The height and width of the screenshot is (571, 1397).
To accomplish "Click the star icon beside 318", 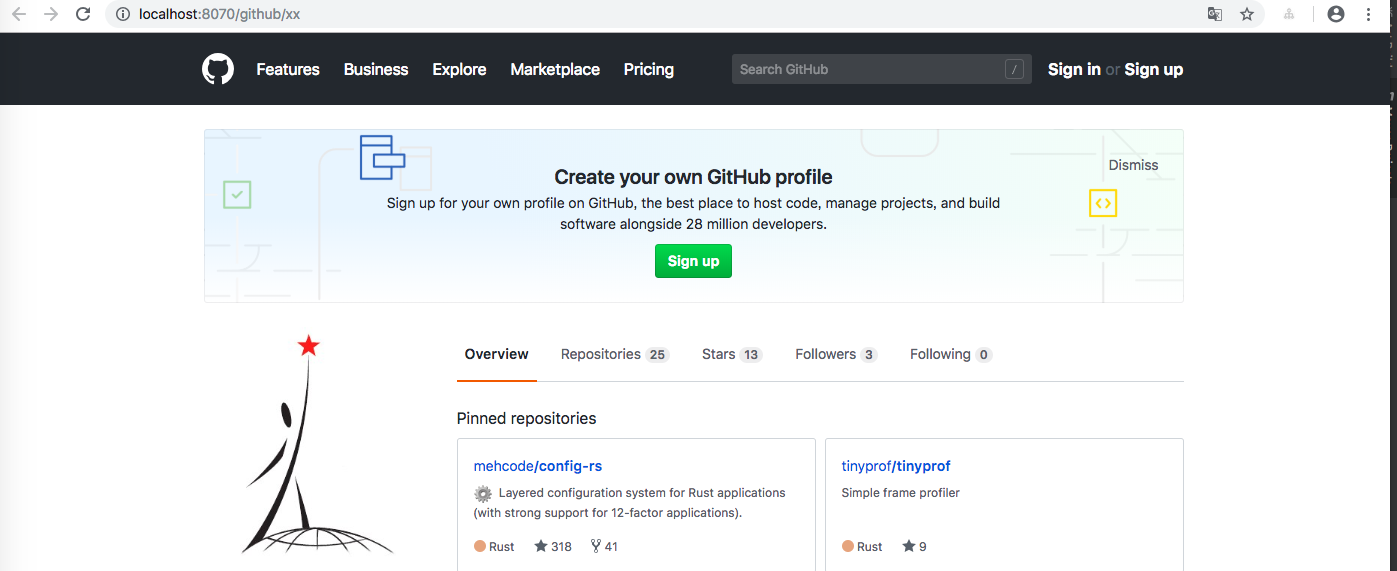I will [541, 546].
